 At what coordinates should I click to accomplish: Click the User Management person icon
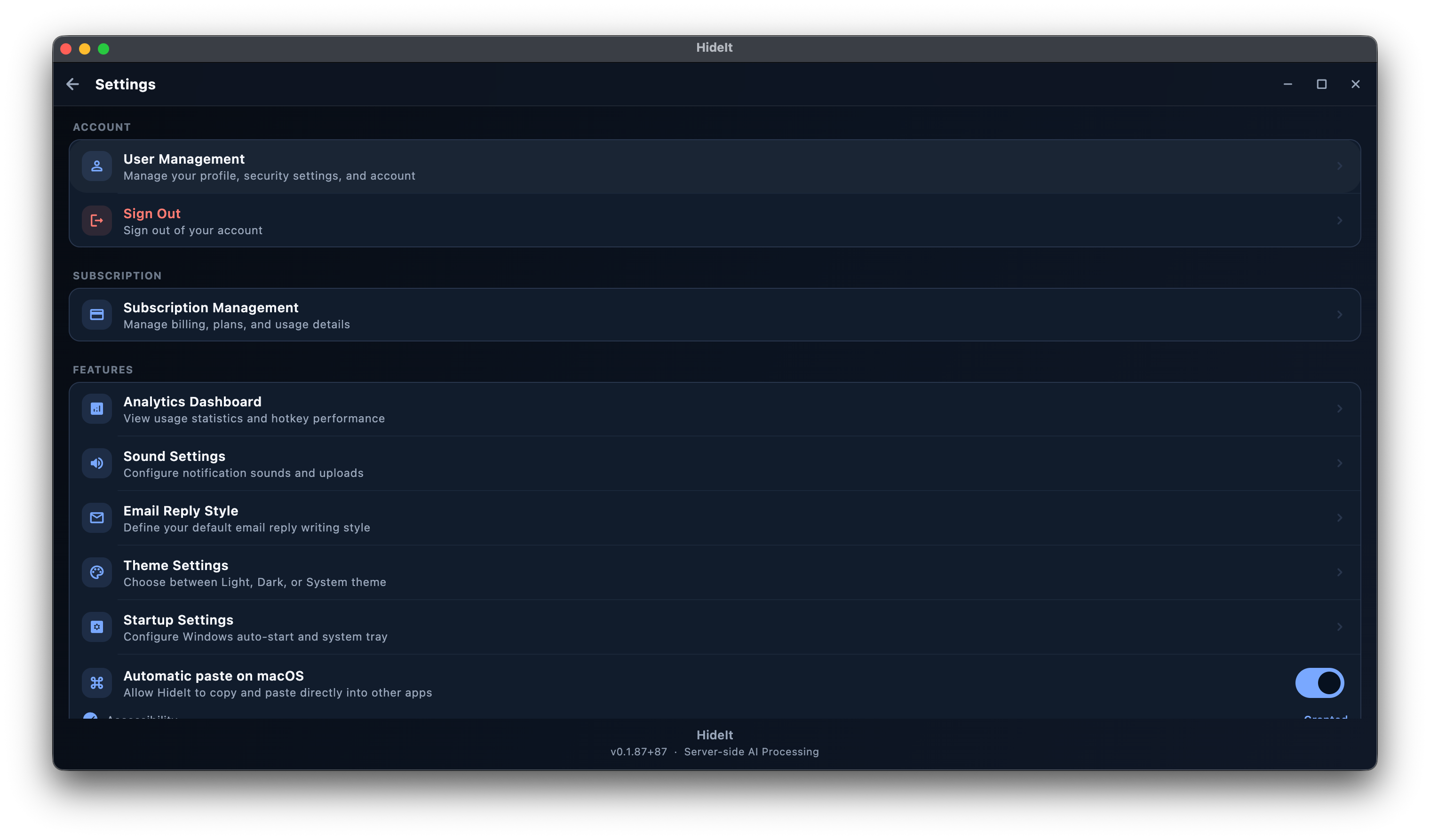tap(97, 166)
